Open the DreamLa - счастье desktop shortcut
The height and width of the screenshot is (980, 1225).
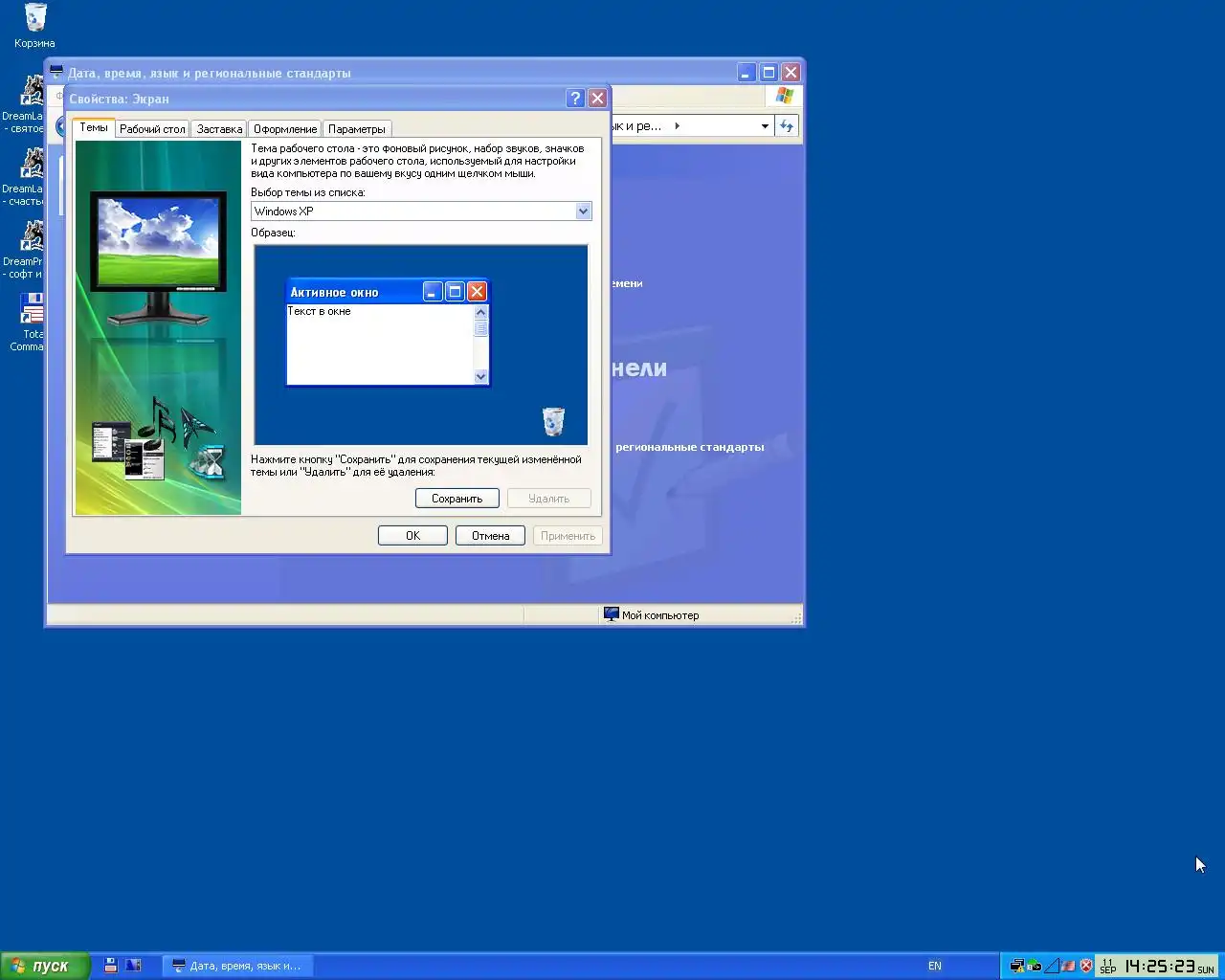tap(24, 176)
